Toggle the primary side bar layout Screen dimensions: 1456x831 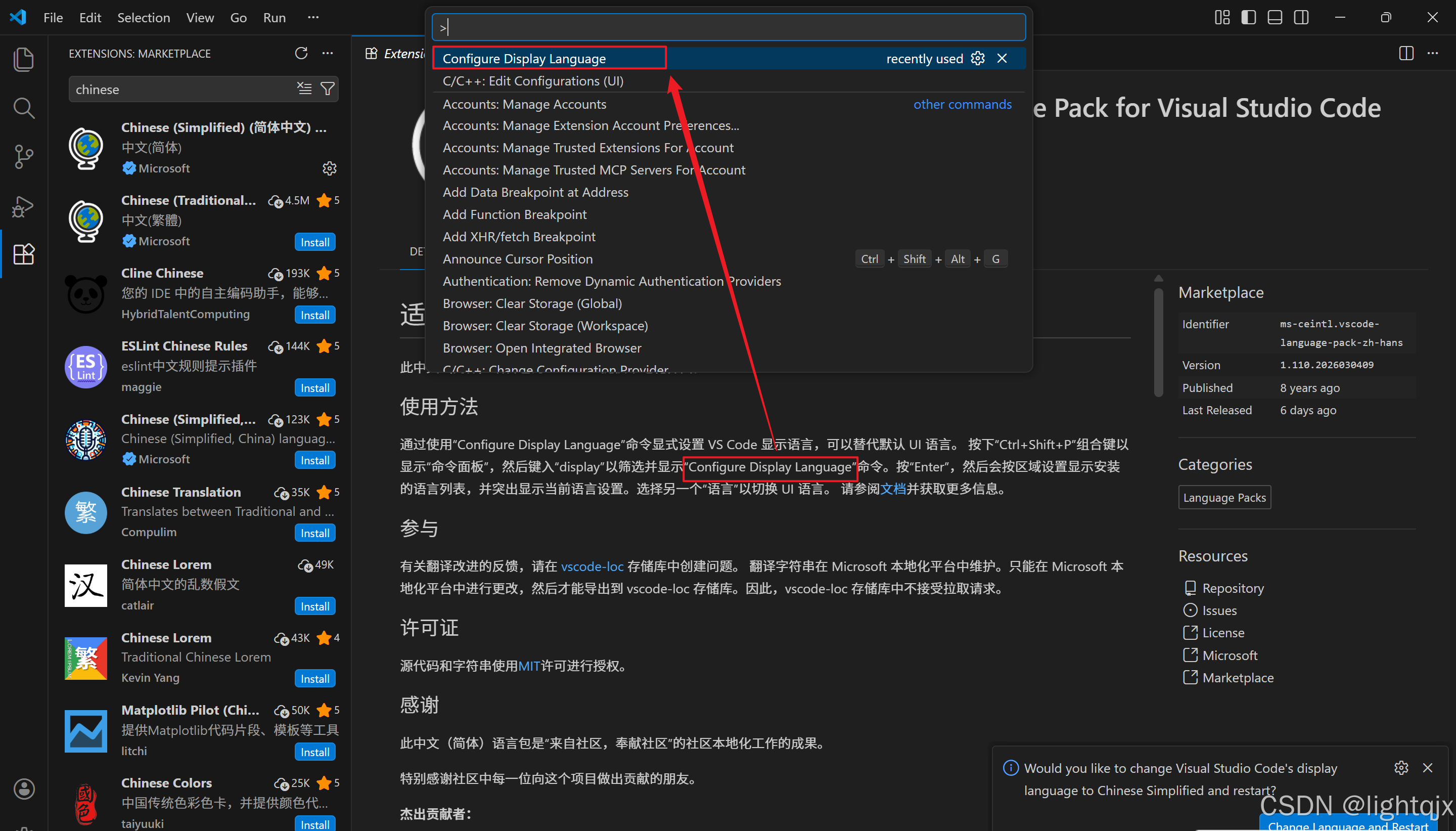(1248, 18)
